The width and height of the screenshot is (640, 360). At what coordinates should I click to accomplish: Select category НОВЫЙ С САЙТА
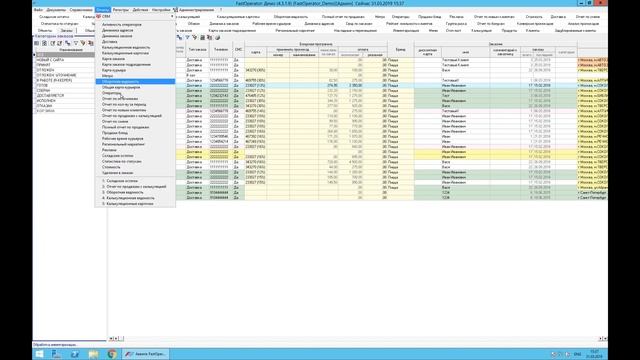click(x=50, y=60)
